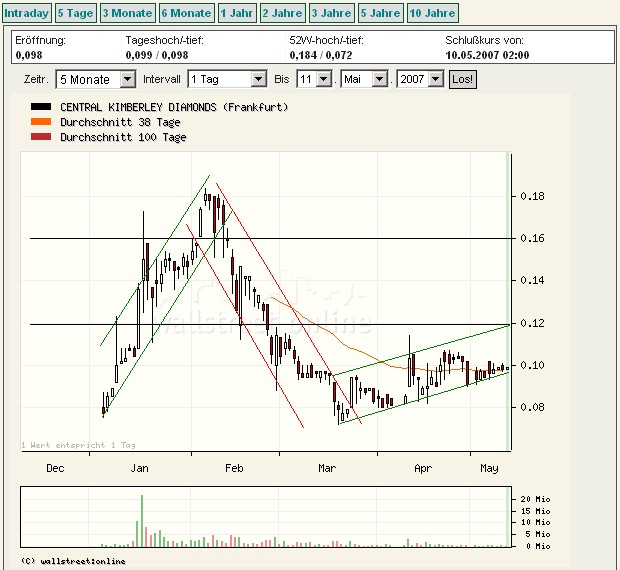Open the day dropdown showing 11

(315, 78)
